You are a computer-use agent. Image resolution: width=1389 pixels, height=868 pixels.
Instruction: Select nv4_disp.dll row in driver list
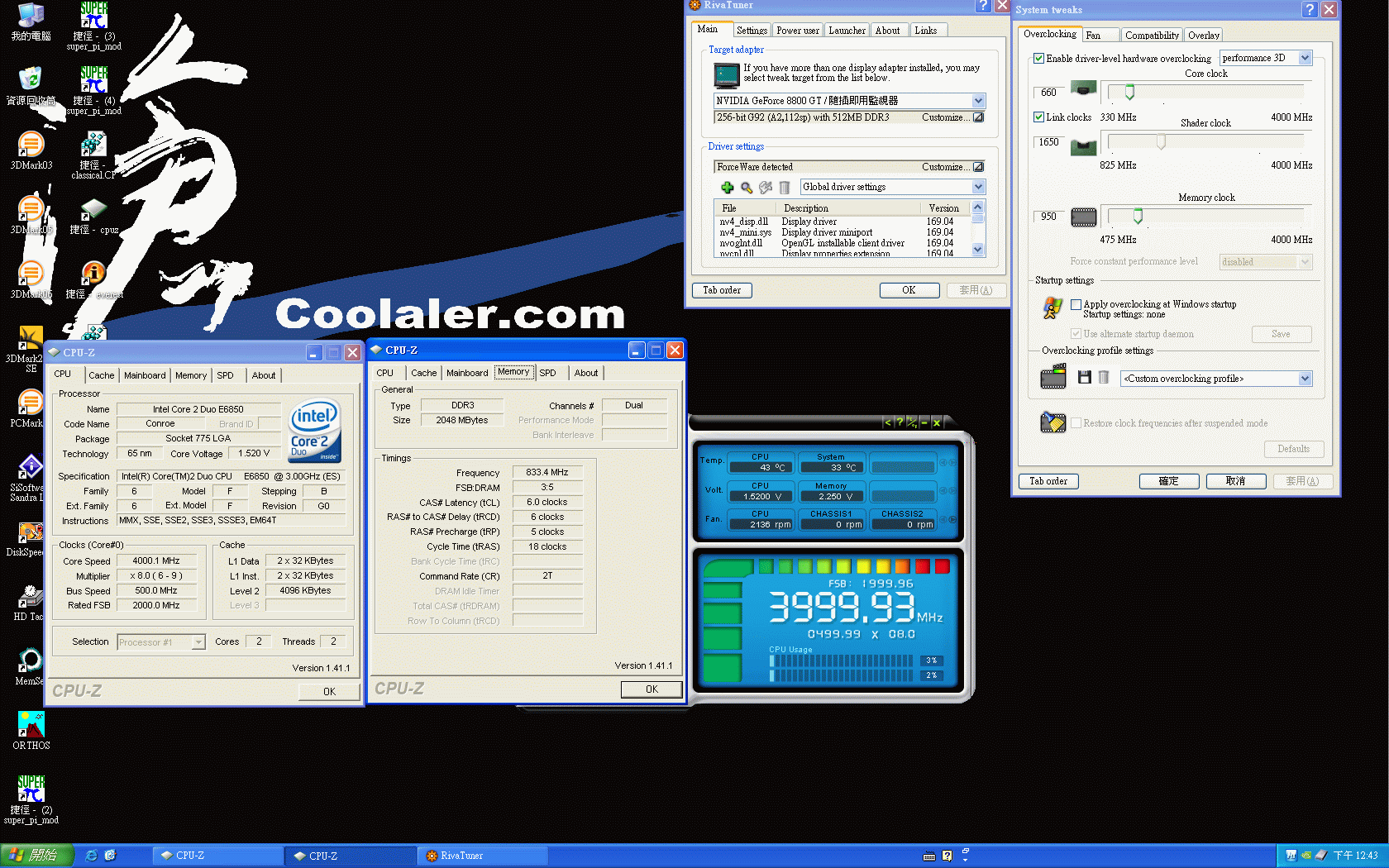(842, 222)
